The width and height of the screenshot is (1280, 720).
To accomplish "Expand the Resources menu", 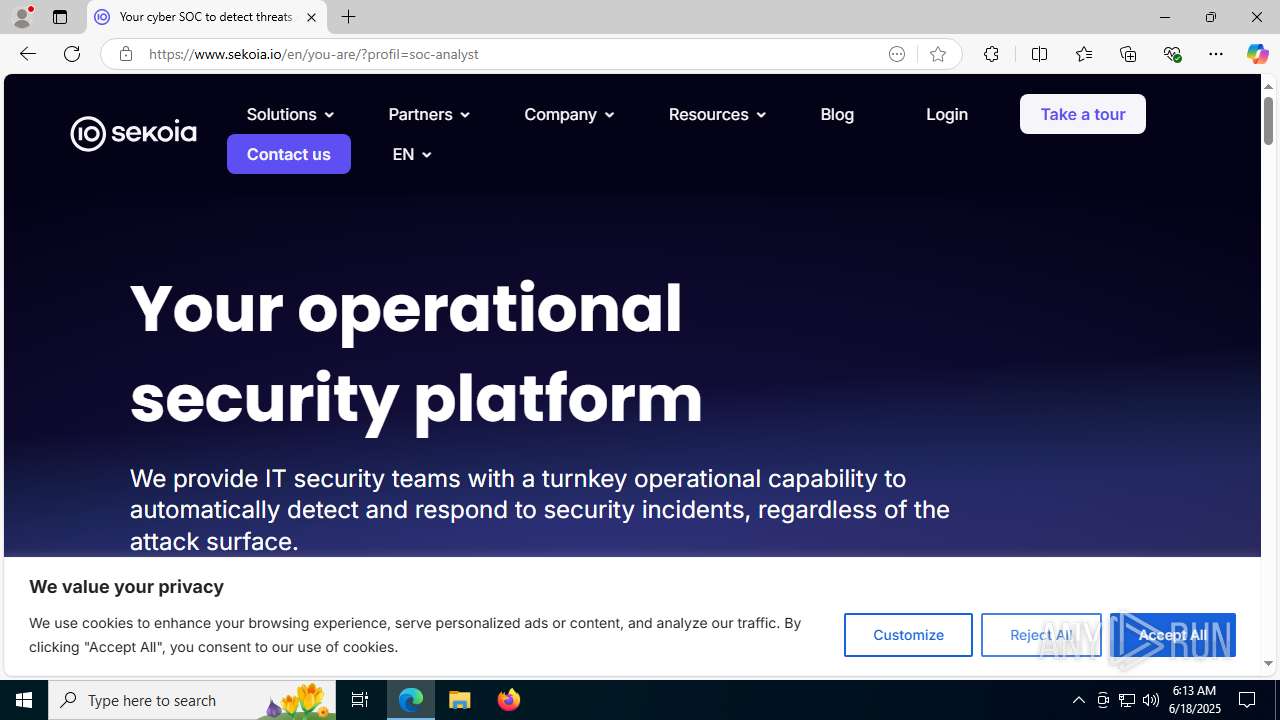I will 717,114.
